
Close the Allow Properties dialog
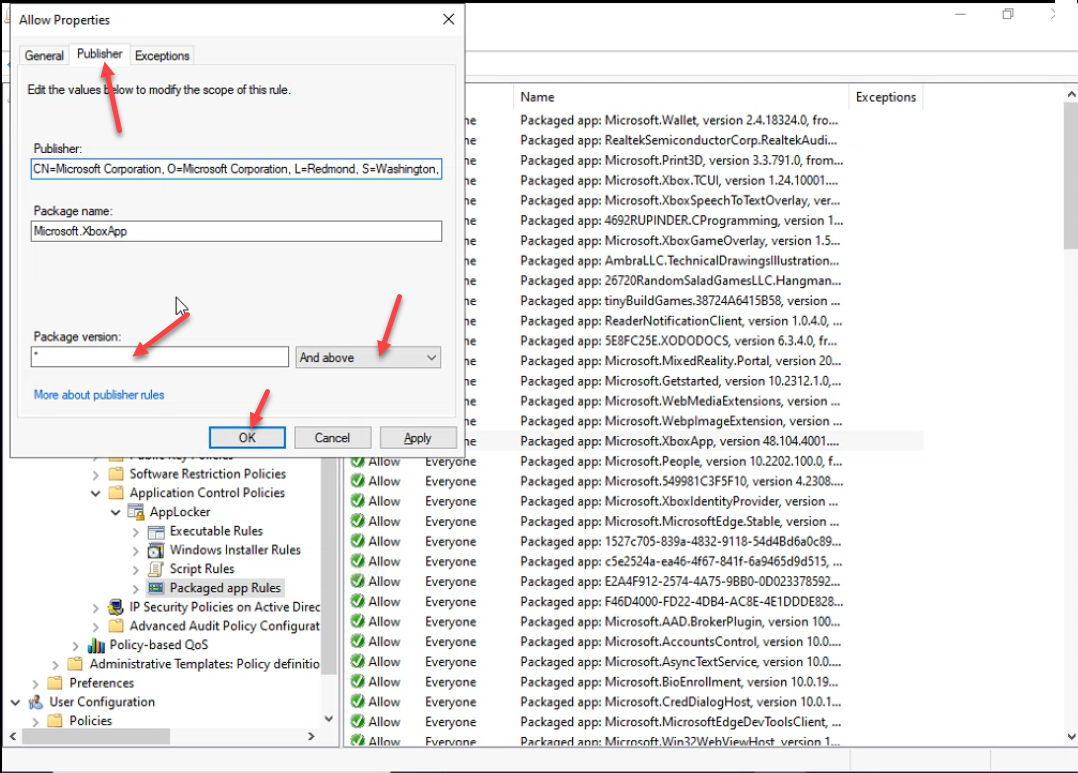448,19
